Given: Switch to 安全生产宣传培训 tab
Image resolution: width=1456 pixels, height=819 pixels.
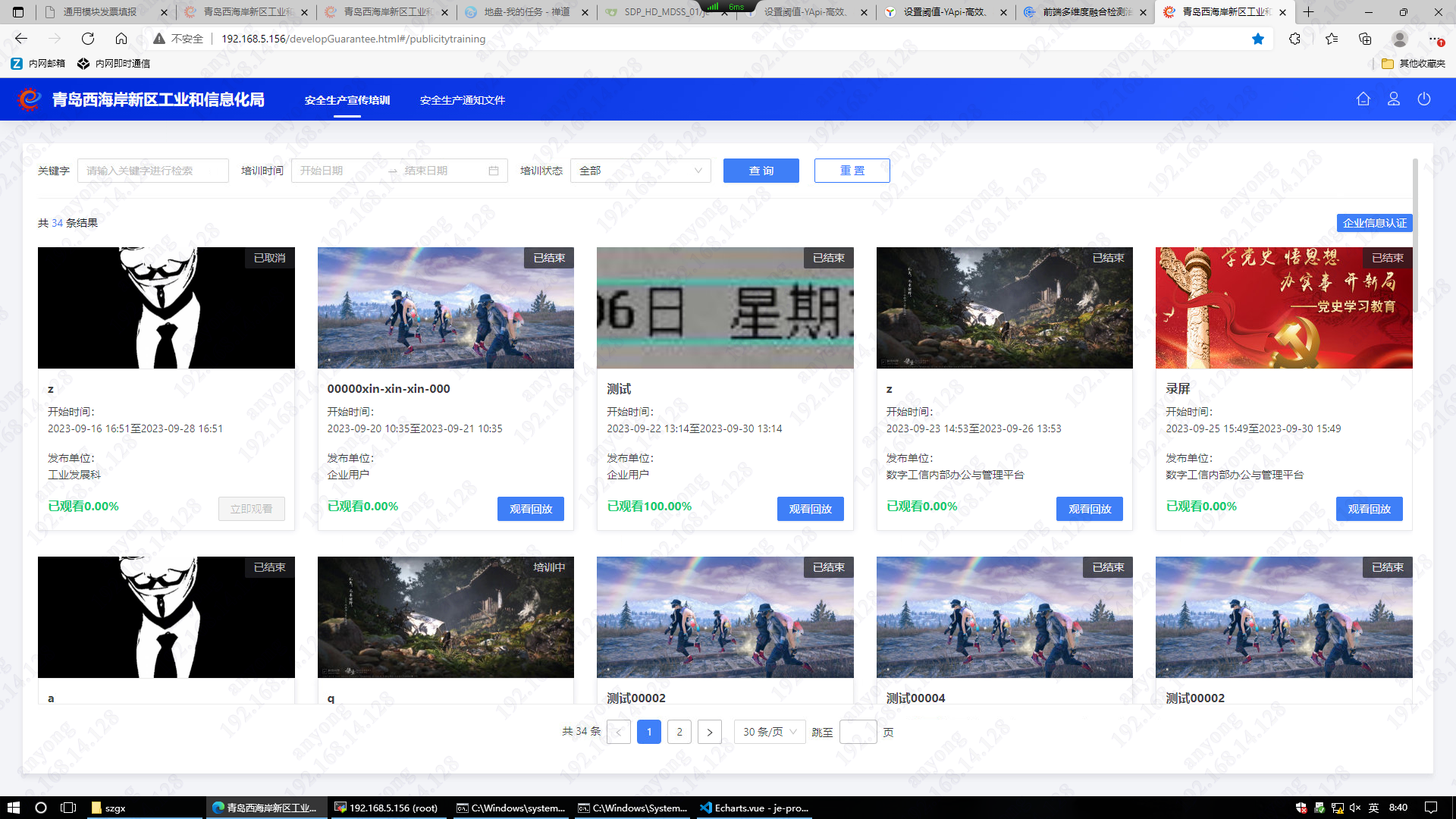Looking at the screenshot, I should pos(347,100).
